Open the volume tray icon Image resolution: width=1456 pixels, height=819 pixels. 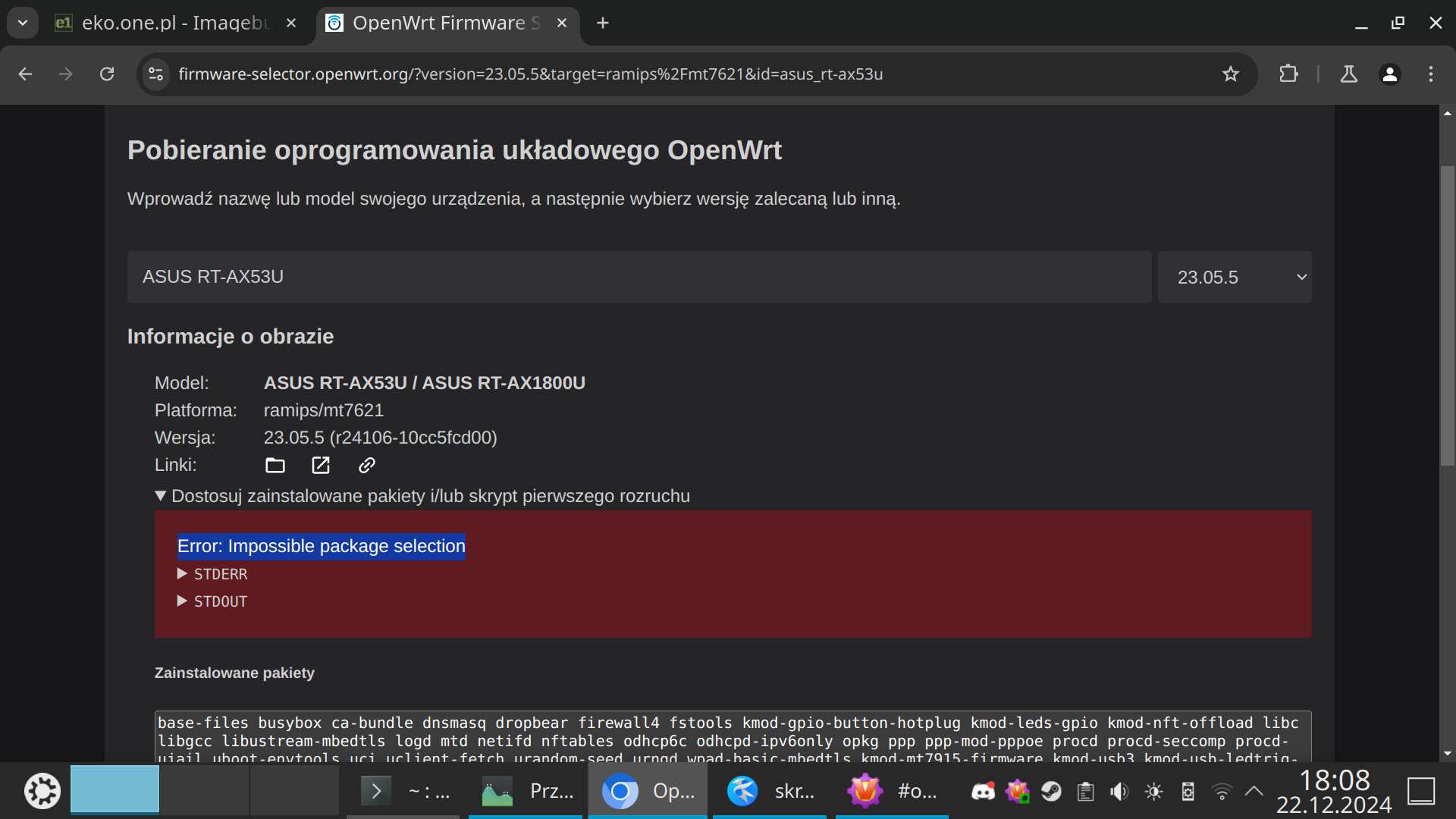1119,792
